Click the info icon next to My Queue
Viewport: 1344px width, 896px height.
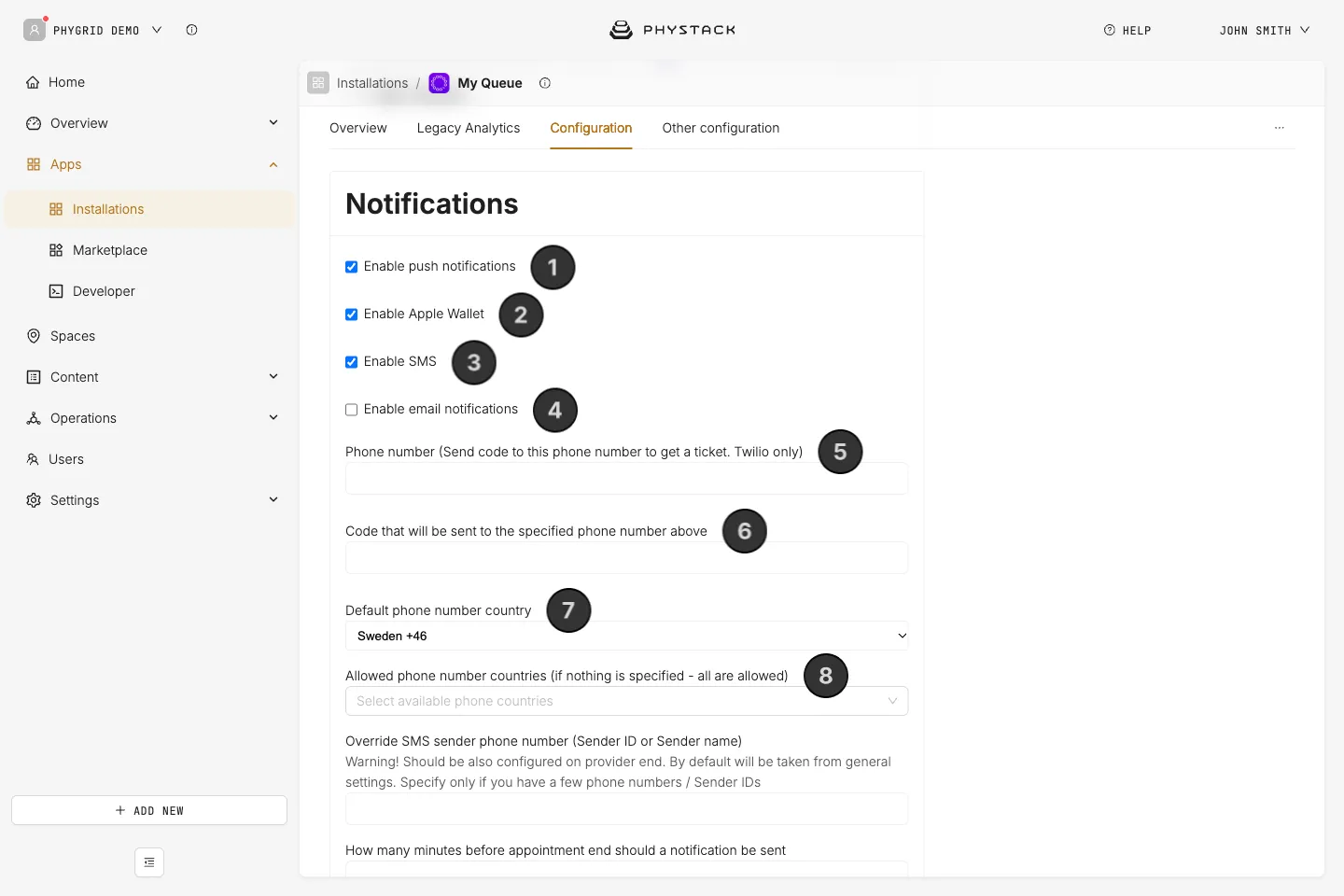545,83
